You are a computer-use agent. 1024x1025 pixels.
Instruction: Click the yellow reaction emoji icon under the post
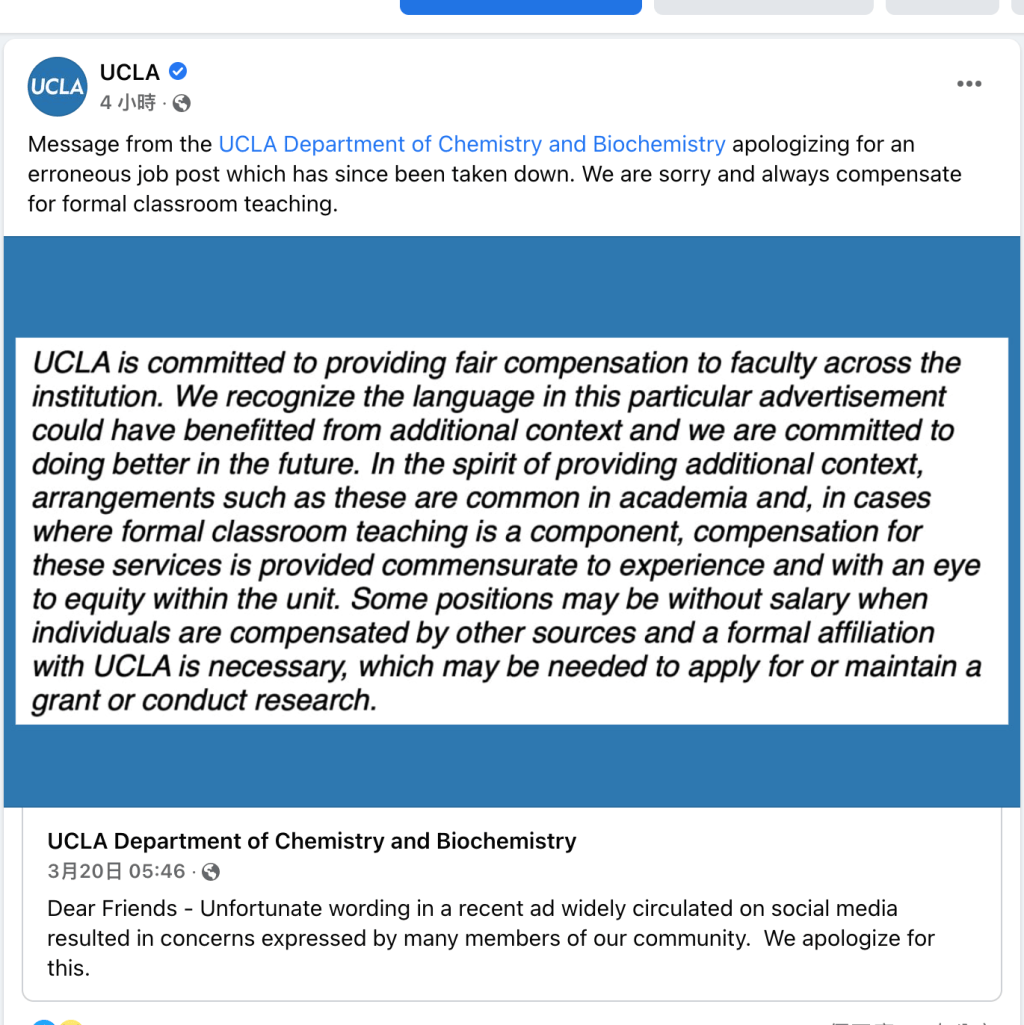(x=71, y=1022)
